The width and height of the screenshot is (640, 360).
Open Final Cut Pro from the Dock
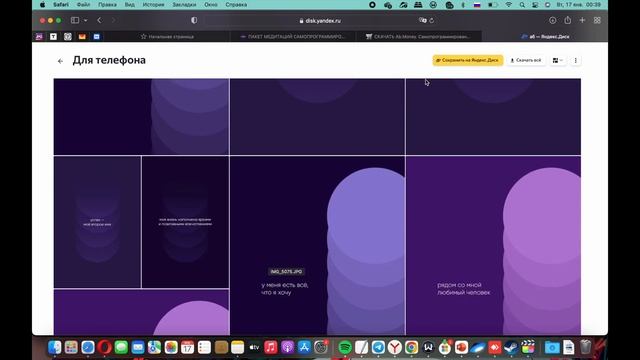[528, 347]
